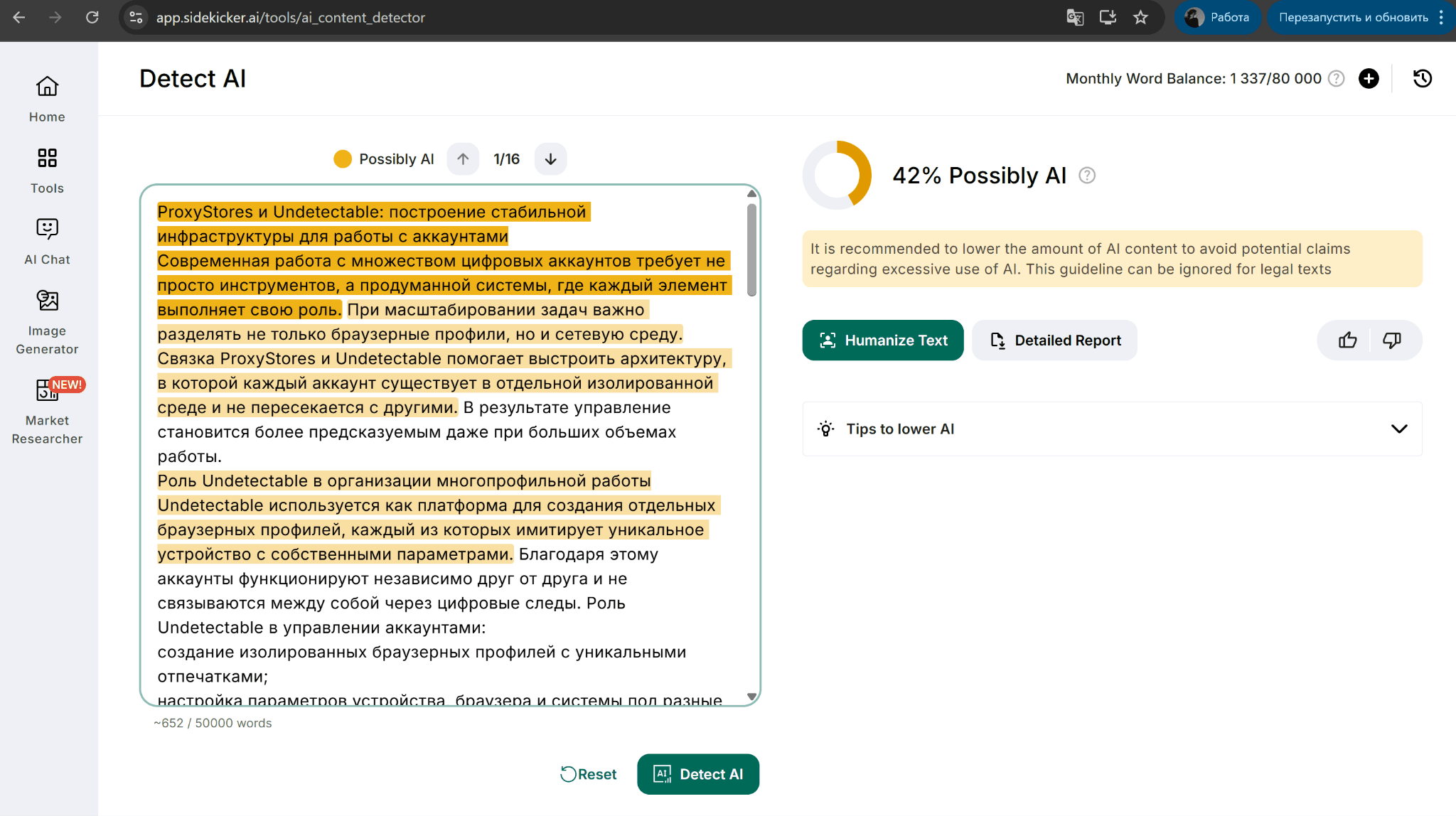Open the history clock icon
The height and width of the screenshot is (816, 1456).
tap(1422, 78)
